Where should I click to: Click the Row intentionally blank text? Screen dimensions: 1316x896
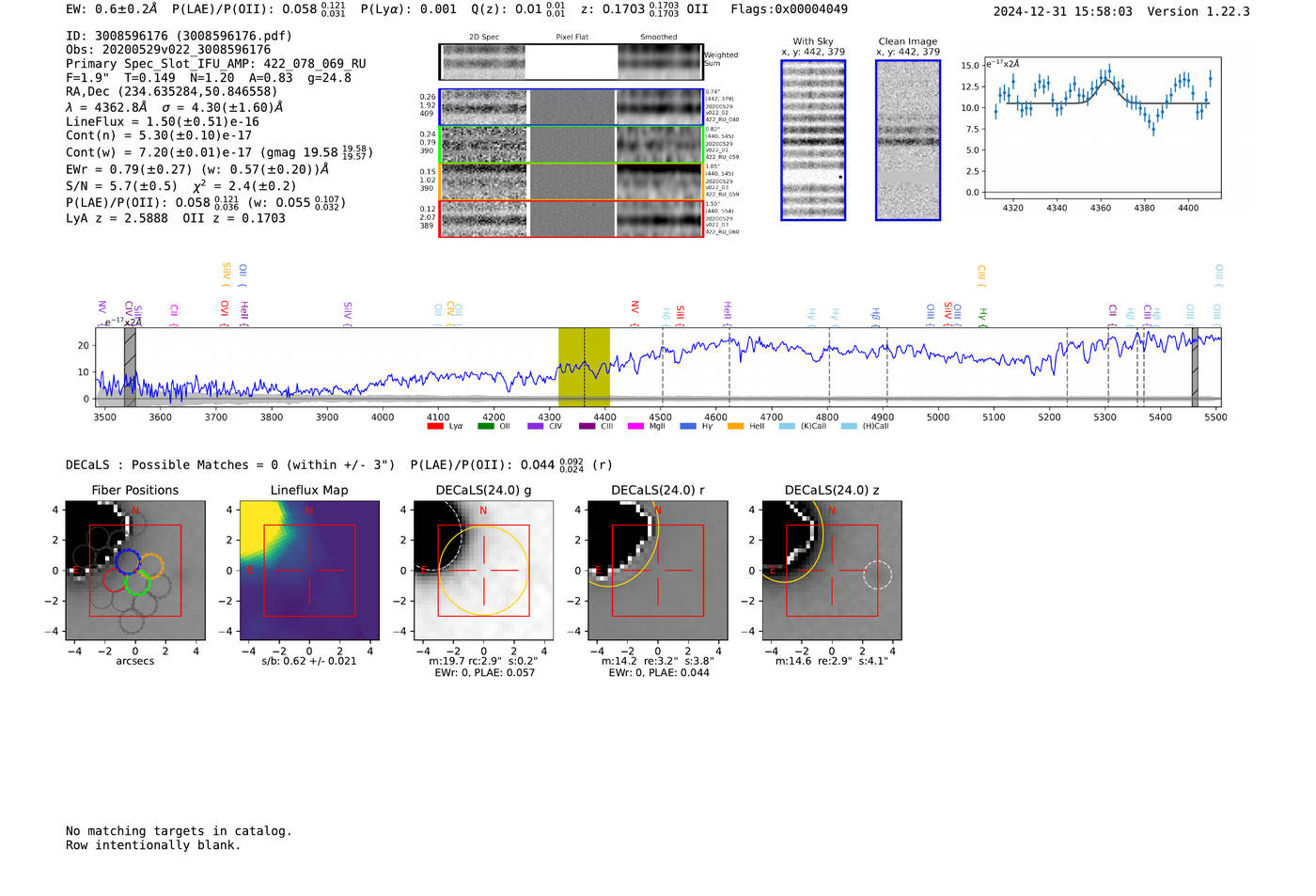point(153,845)
